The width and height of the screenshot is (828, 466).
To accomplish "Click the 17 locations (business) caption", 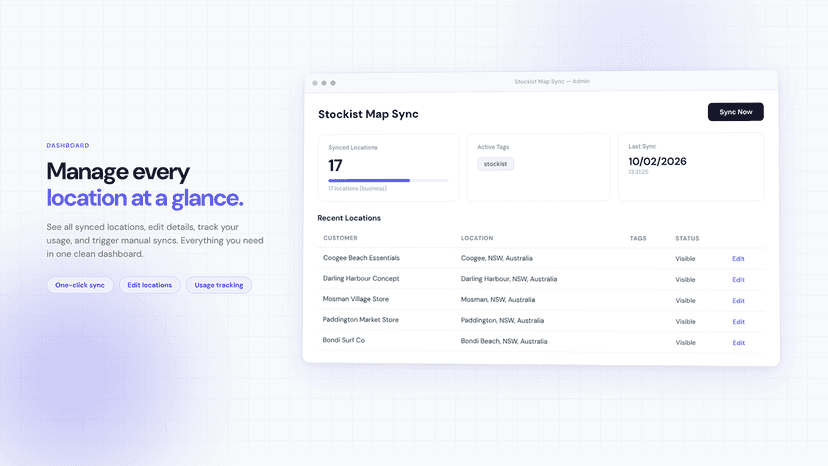I will point(357,189).
